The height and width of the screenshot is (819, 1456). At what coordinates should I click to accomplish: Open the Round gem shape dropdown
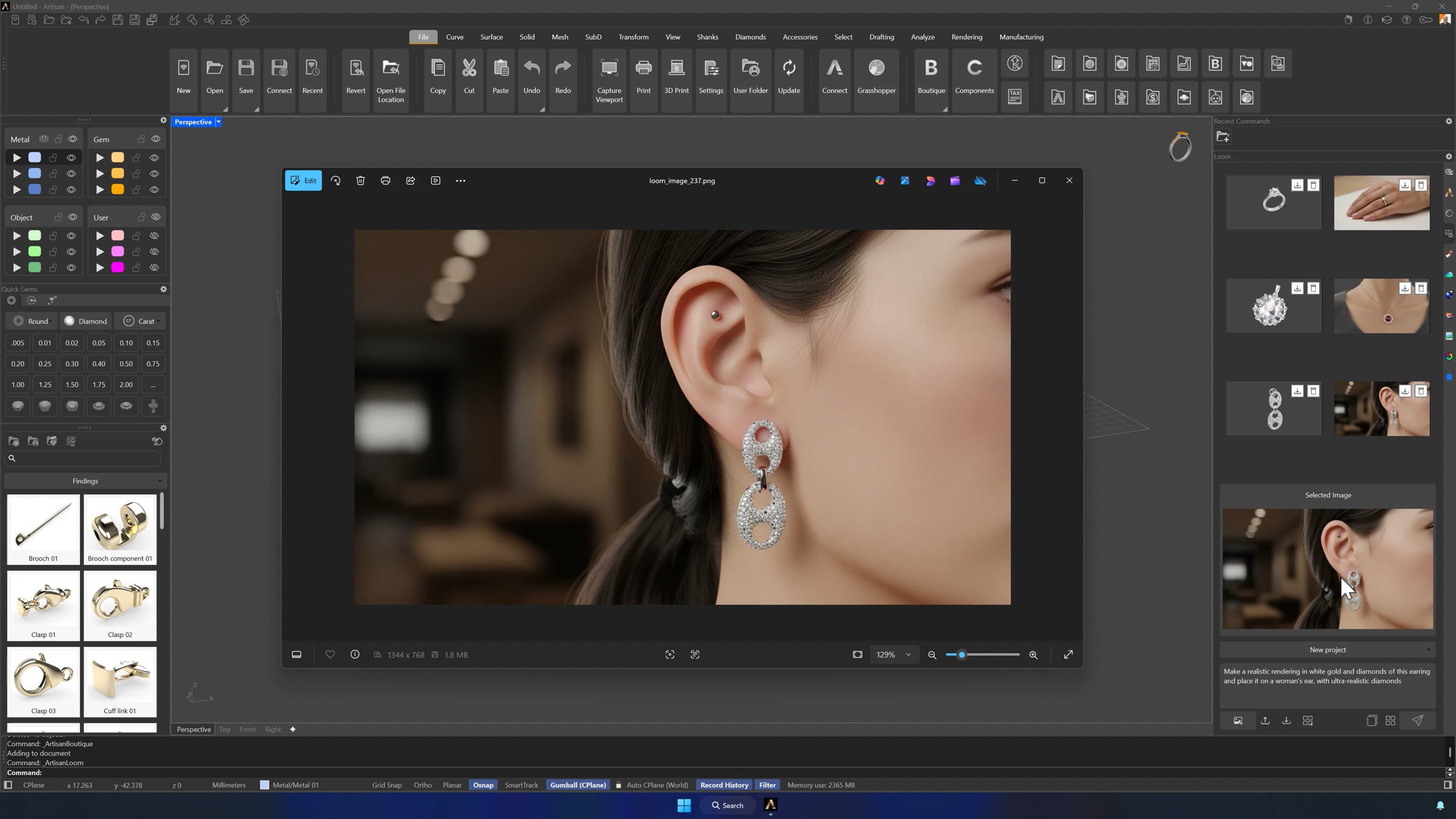[x=33, y=321]
